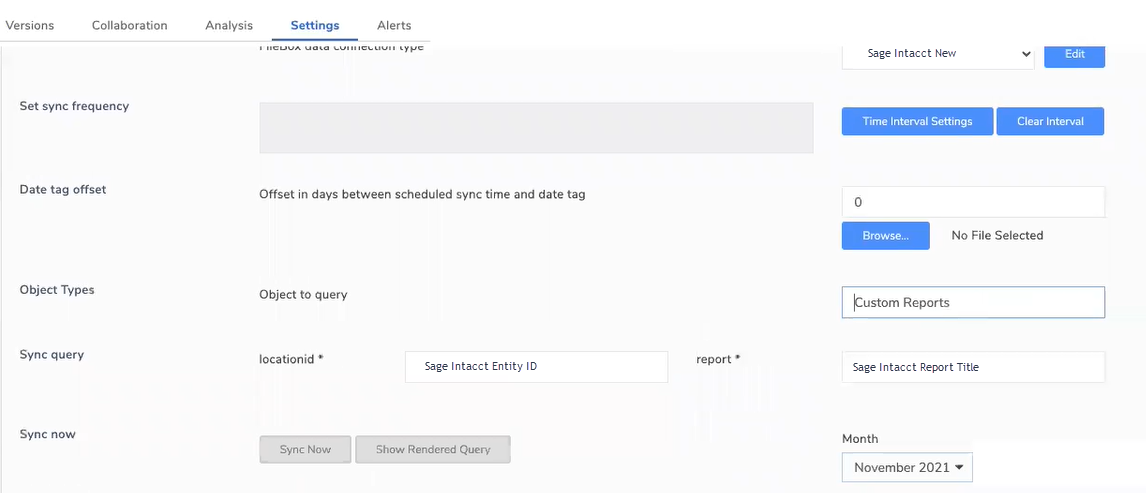The width and height of the screenshot is (1146, 493).
Task: Switch to the Collaboration tab
Action: coord(129,25)
